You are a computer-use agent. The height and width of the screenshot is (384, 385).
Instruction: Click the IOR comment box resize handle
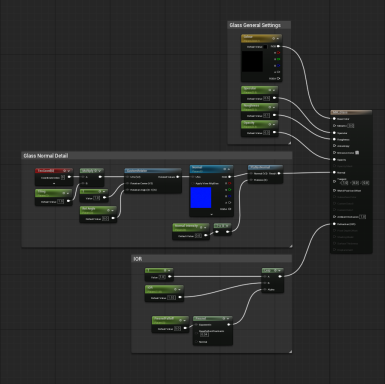(290, 351)
